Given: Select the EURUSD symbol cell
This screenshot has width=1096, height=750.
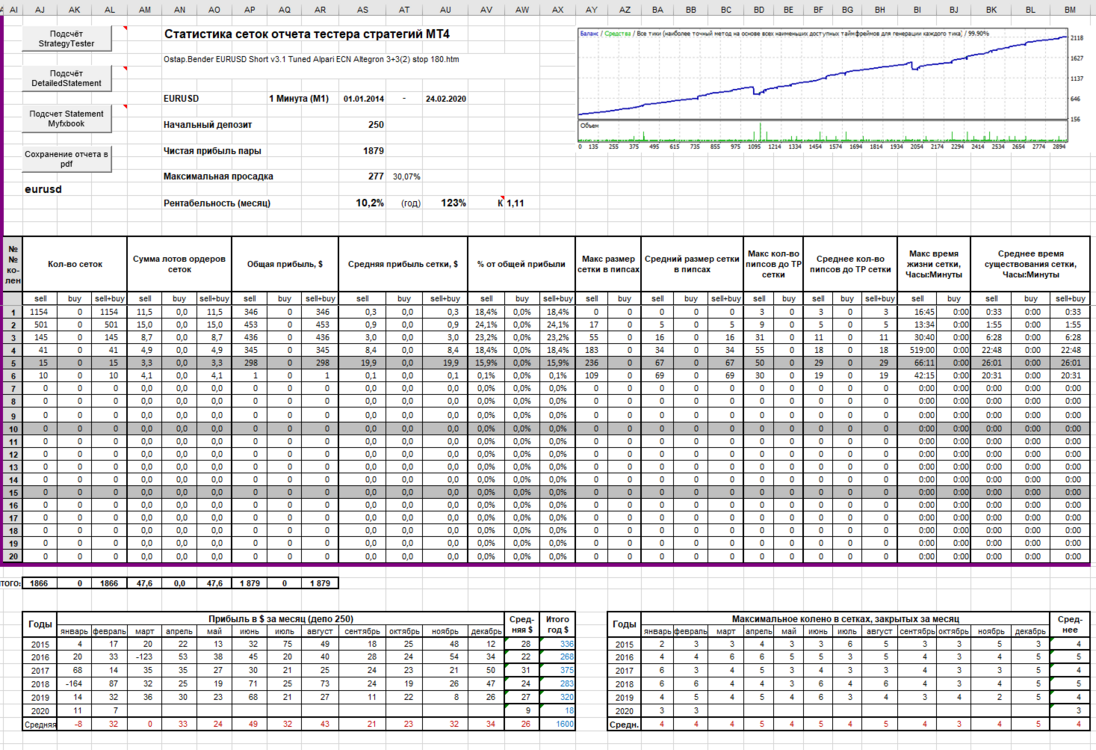Looking at the screenshot, I should point(181,99).
